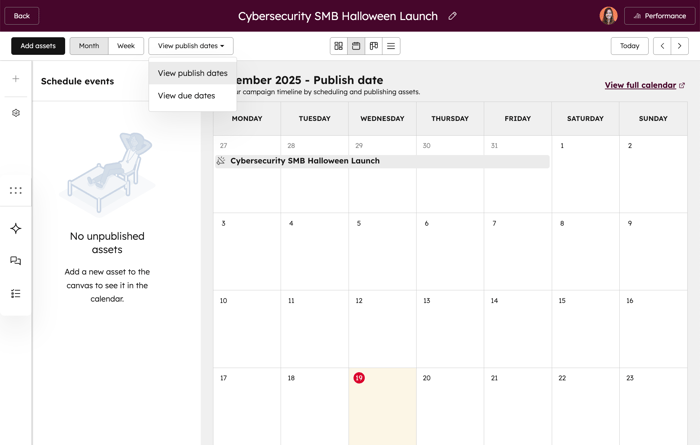
Task: Open the sidebar plus add icon
Action: pyautogui.click(x=16, y=78)
